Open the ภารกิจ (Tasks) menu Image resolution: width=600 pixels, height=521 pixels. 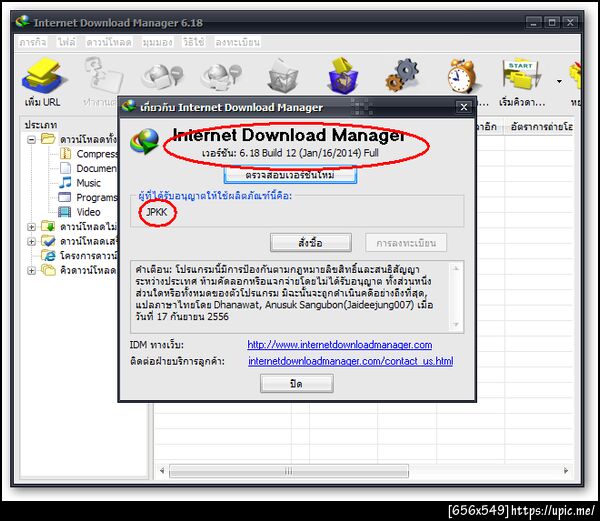click(33, 42)
